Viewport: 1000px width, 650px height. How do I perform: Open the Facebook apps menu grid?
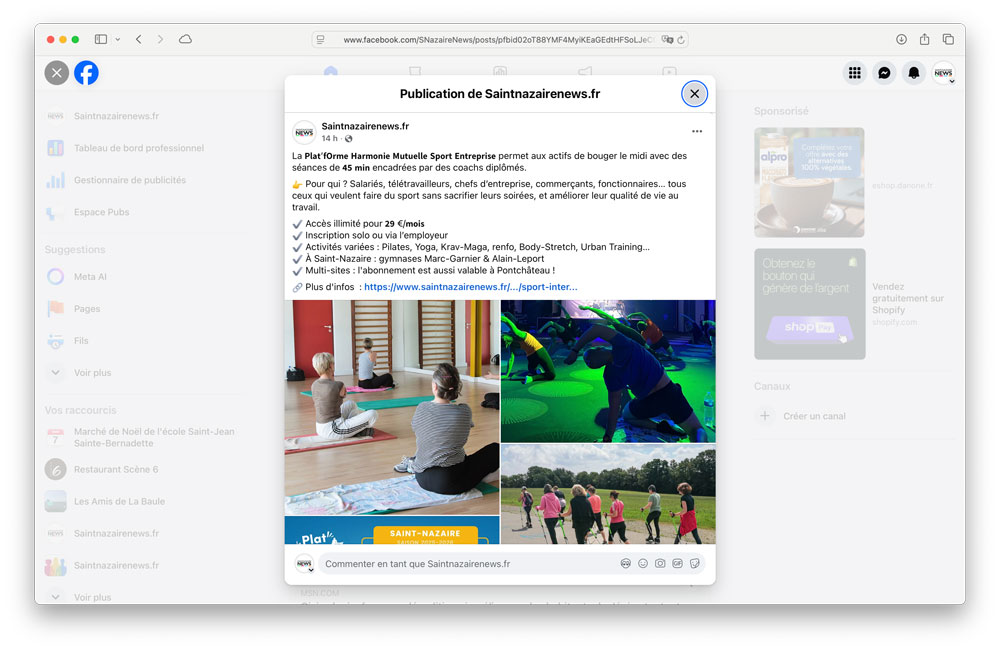click(x=855, y=72)
